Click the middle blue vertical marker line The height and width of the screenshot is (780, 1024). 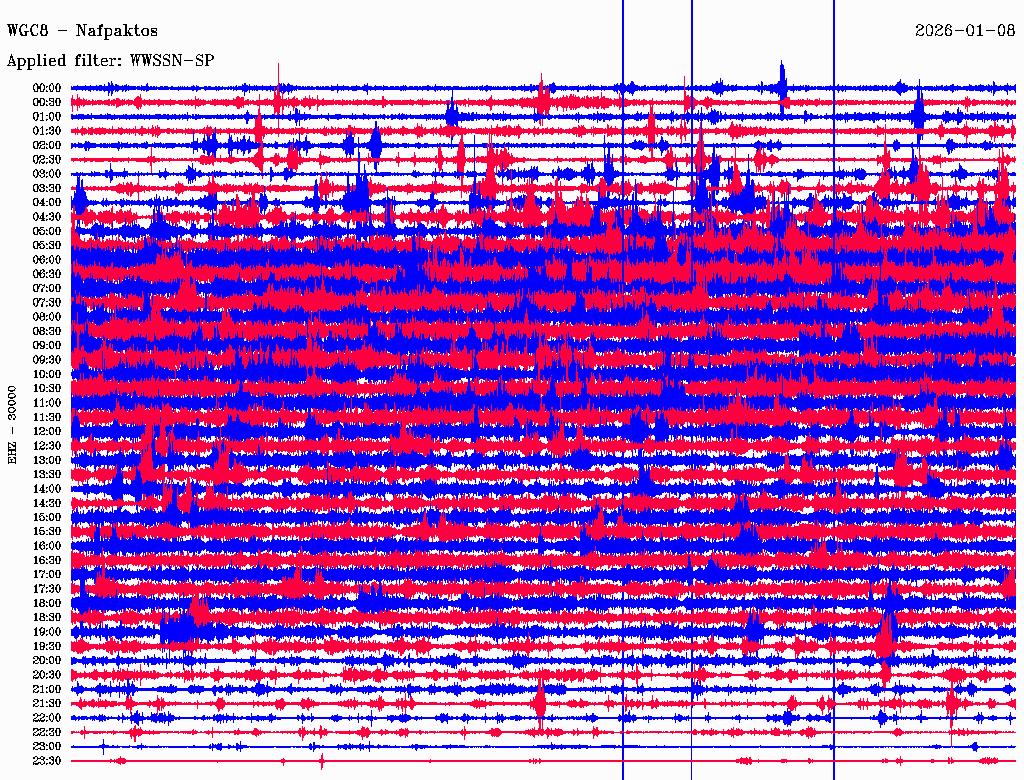692,392
